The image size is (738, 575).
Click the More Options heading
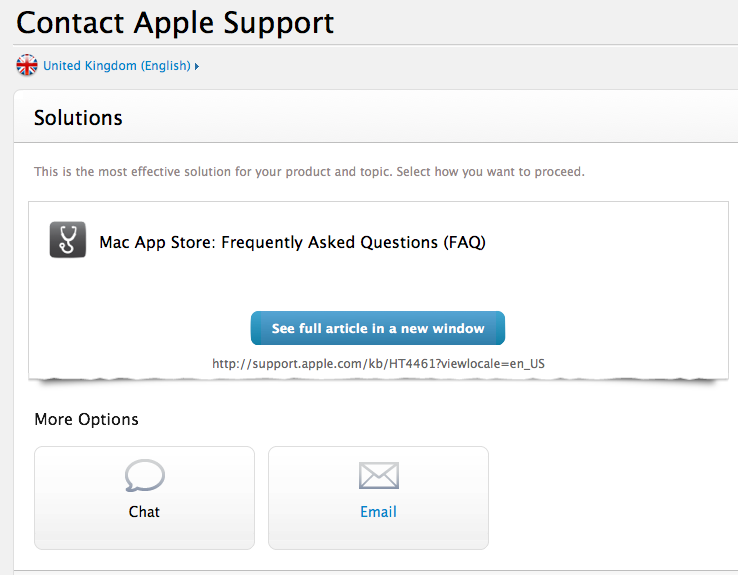[x=87, y=419]
